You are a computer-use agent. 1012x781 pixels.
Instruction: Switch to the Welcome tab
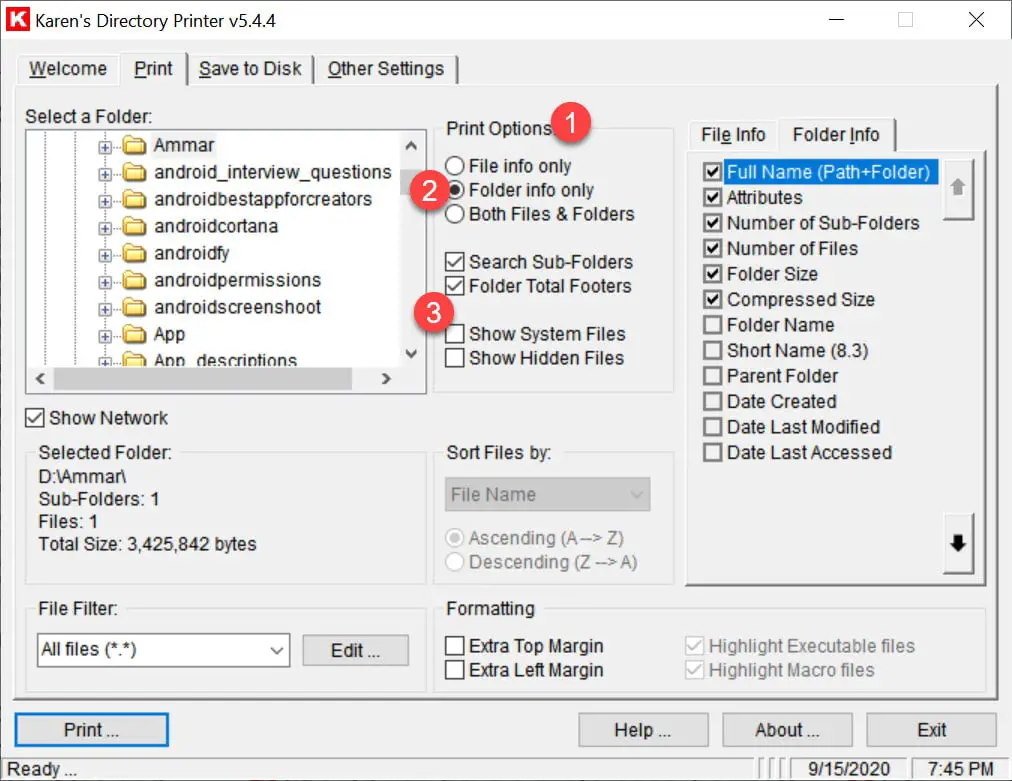(68, 69)
